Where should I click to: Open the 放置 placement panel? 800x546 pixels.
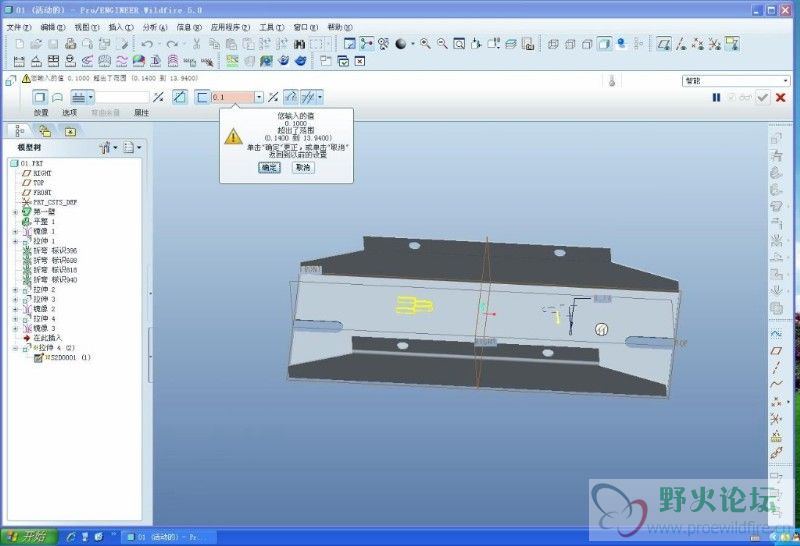(41, 112)
